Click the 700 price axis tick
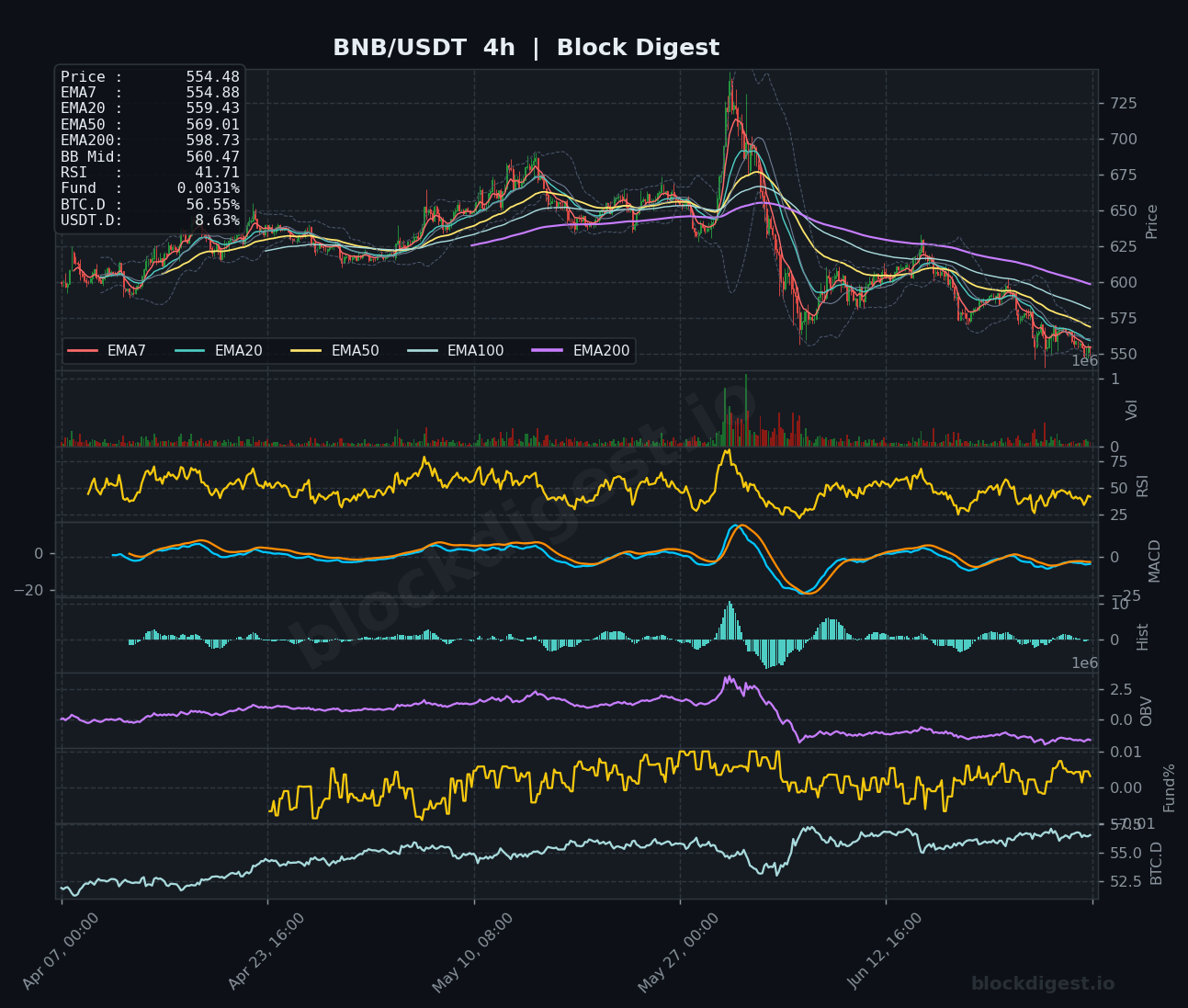1188x1008 pixels. [1124, 140]
